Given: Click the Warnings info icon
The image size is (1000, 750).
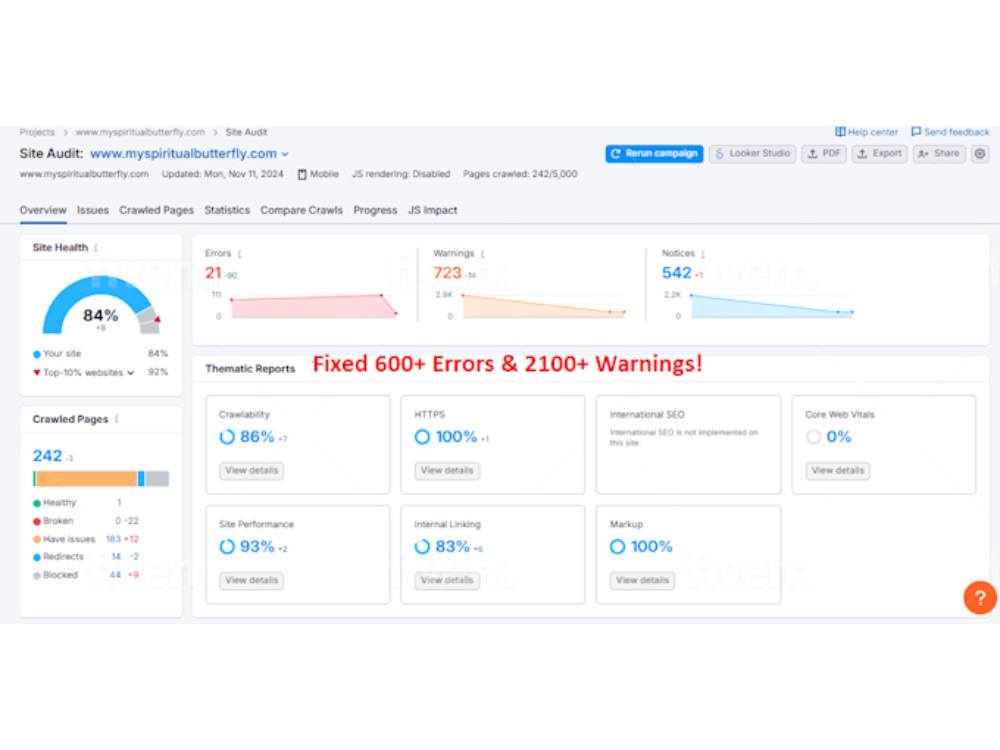Looking at the screenshot, I should pyautogui.click(x=482, y=253).
